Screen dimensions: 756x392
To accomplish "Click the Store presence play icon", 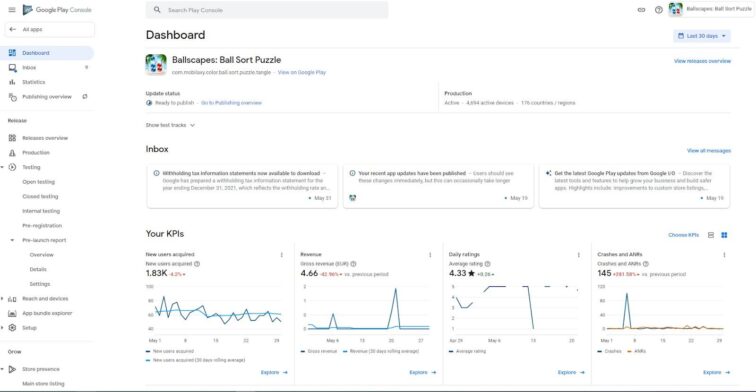I will (x=13, y=369).
